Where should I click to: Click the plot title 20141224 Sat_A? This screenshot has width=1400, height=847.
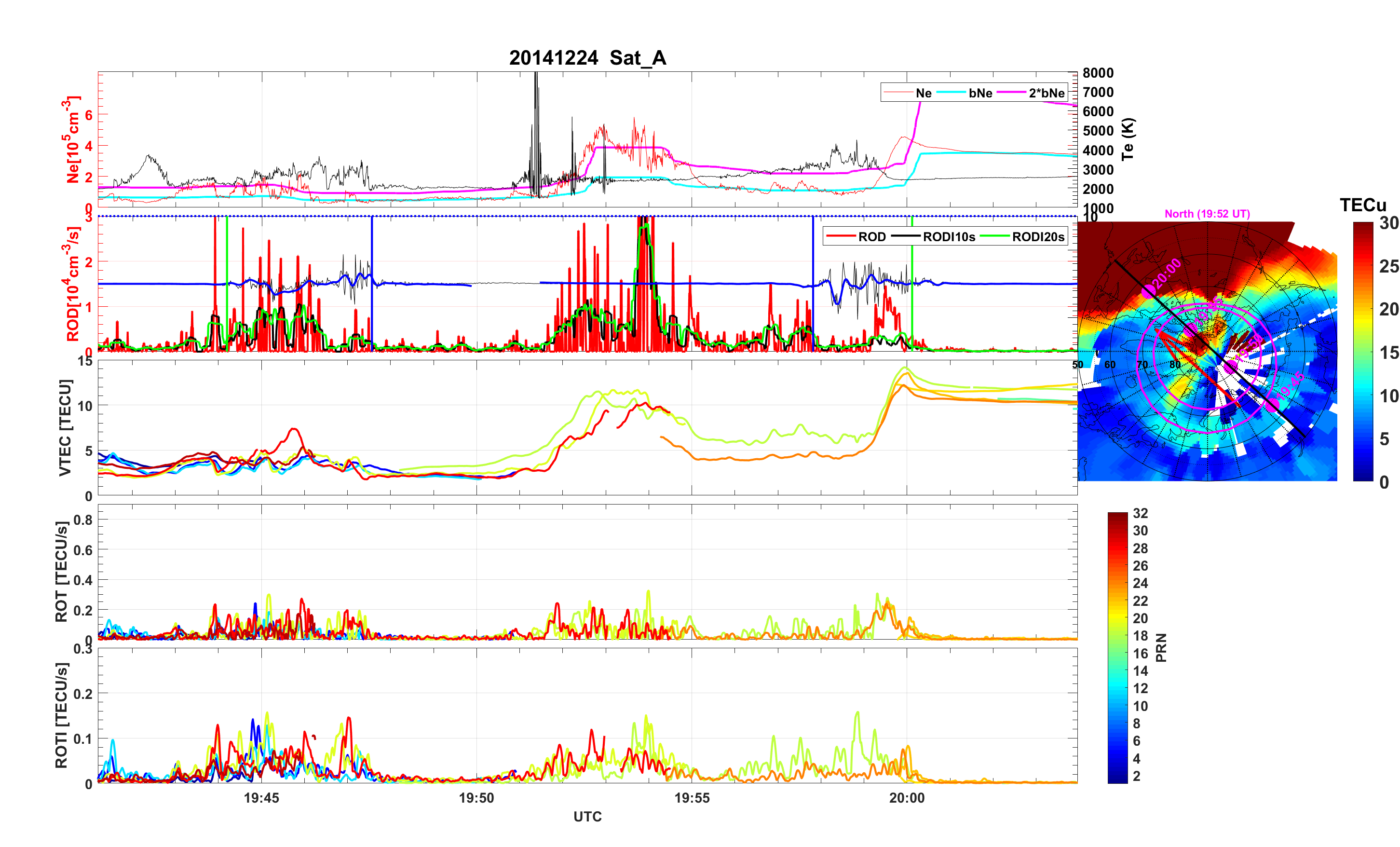point(587,58)
